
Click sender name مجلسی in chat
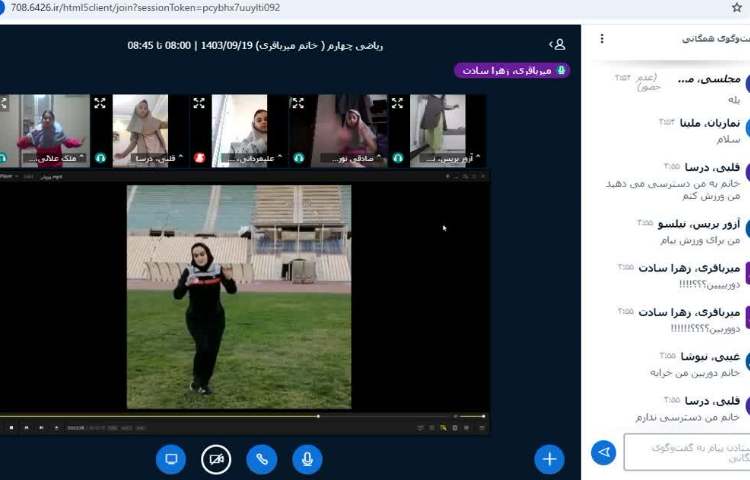pos(709,79)
